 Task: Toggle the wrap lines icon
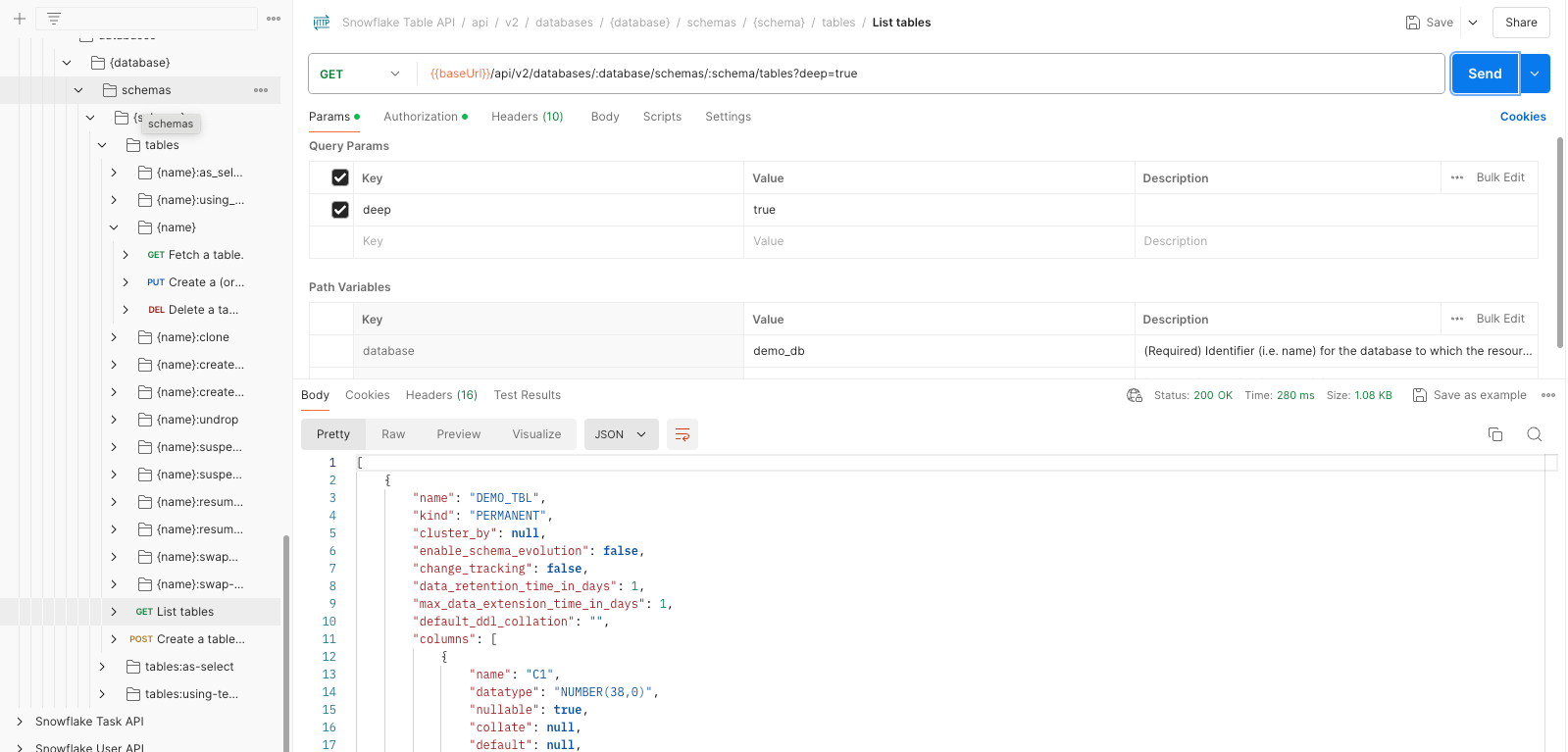tap(682, 434)
